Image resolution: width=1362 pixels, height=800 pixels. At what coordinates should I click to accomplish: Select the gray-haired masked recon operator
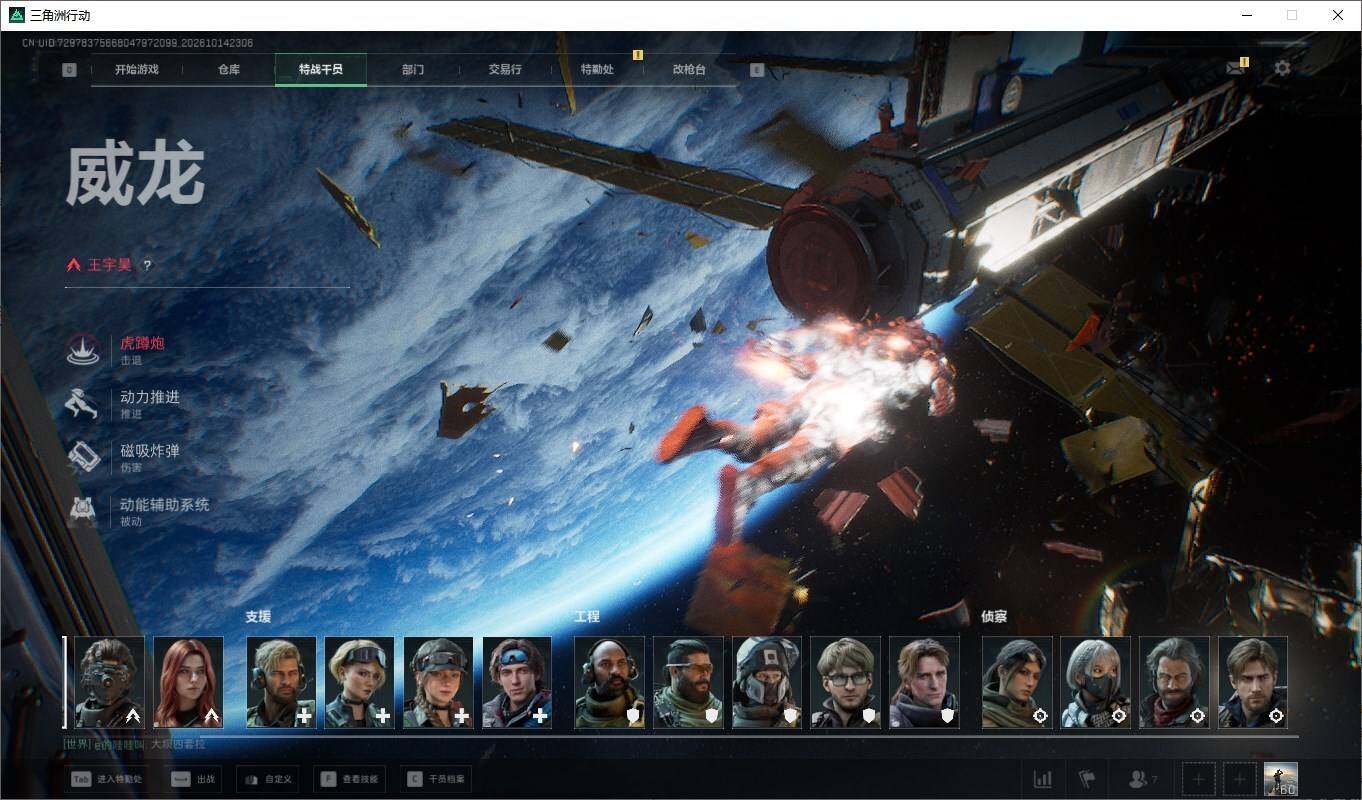point(1096,682)
